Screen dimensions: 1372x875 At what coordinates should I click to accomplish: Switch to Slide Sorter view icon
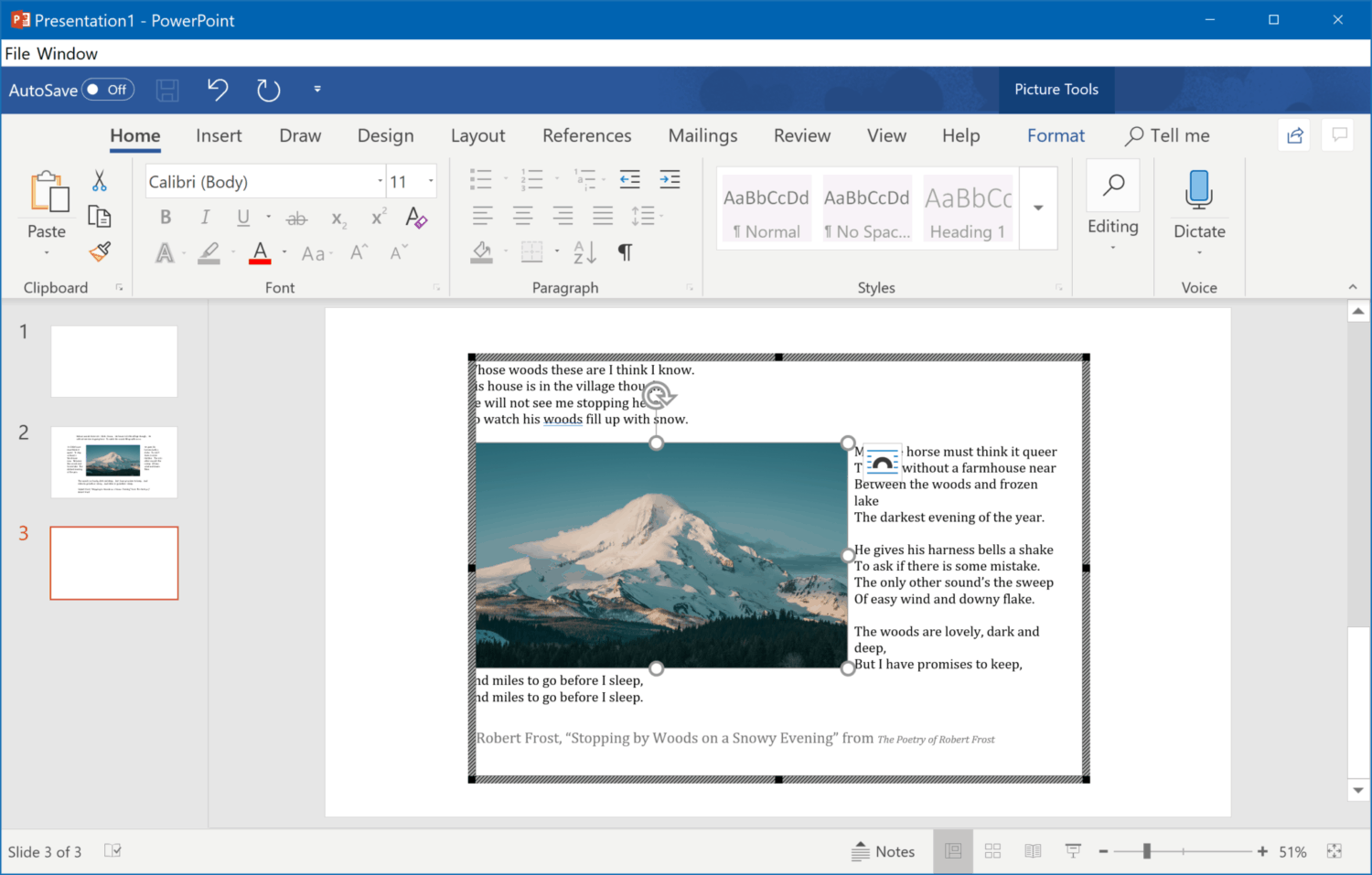pos(992,851)
